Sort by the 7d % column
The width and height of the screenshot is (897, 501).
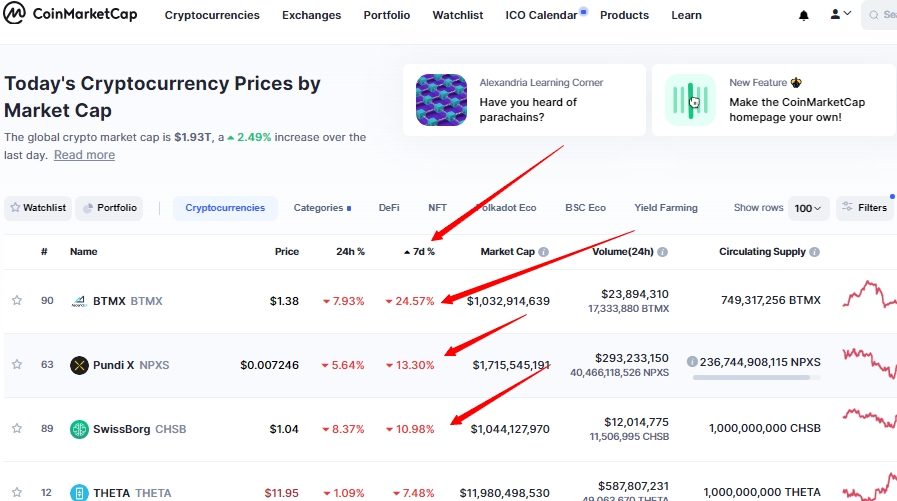(423, 252)
